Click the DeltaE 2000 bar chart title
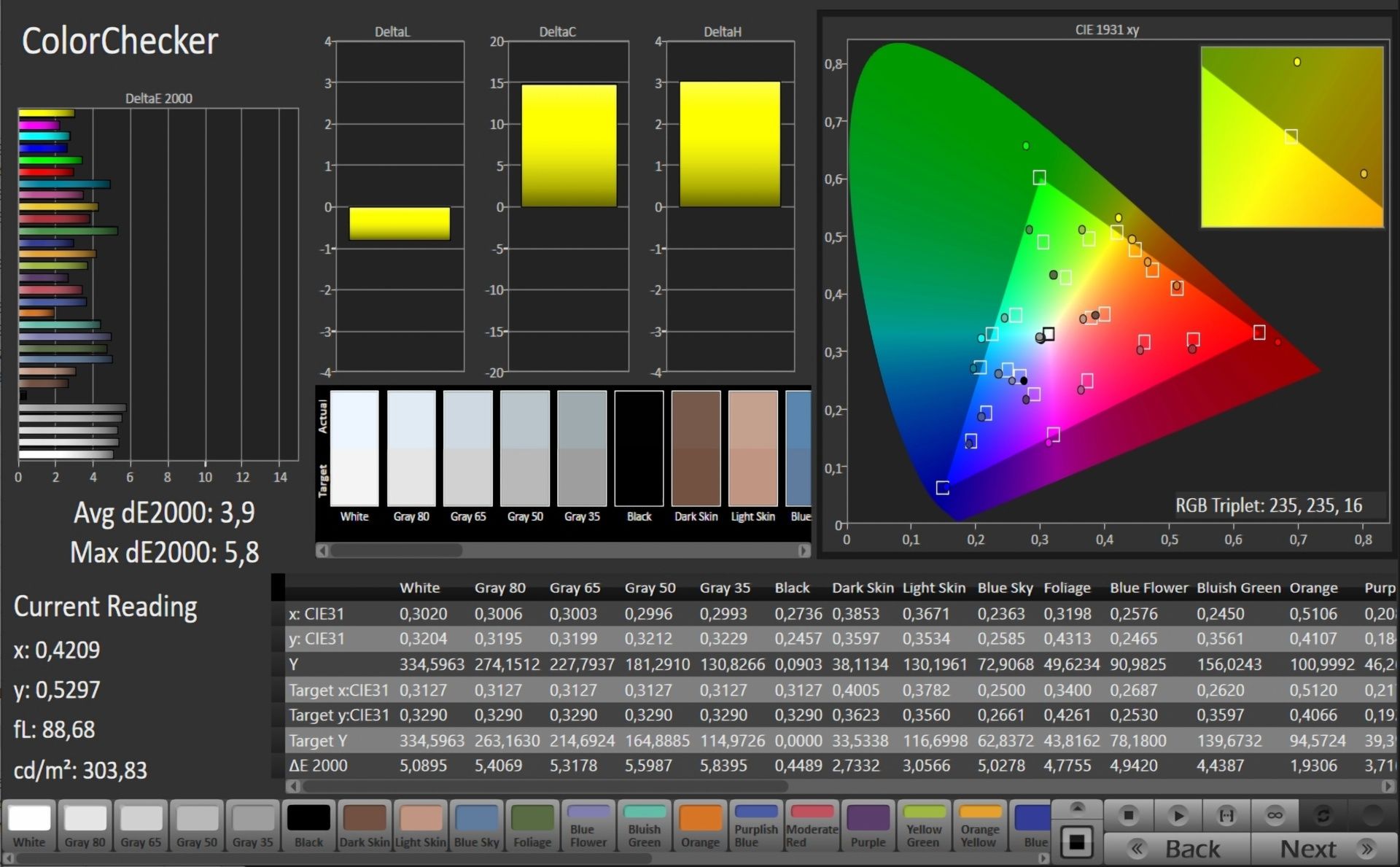This screenshot has width=1400, height=867. 158,98
